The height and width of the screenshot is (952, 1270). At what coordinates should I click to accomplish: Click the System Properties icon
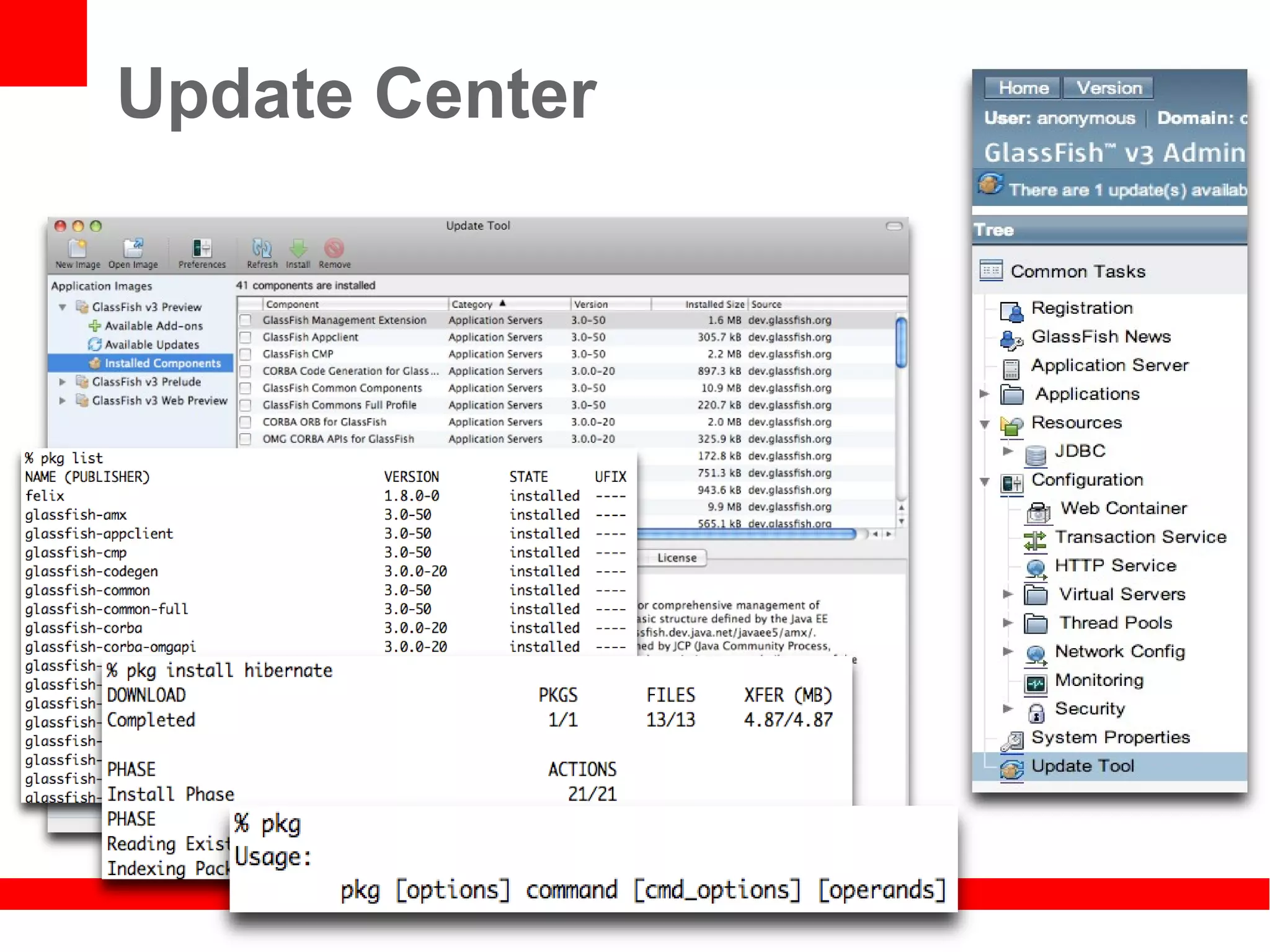(1011, 741)
